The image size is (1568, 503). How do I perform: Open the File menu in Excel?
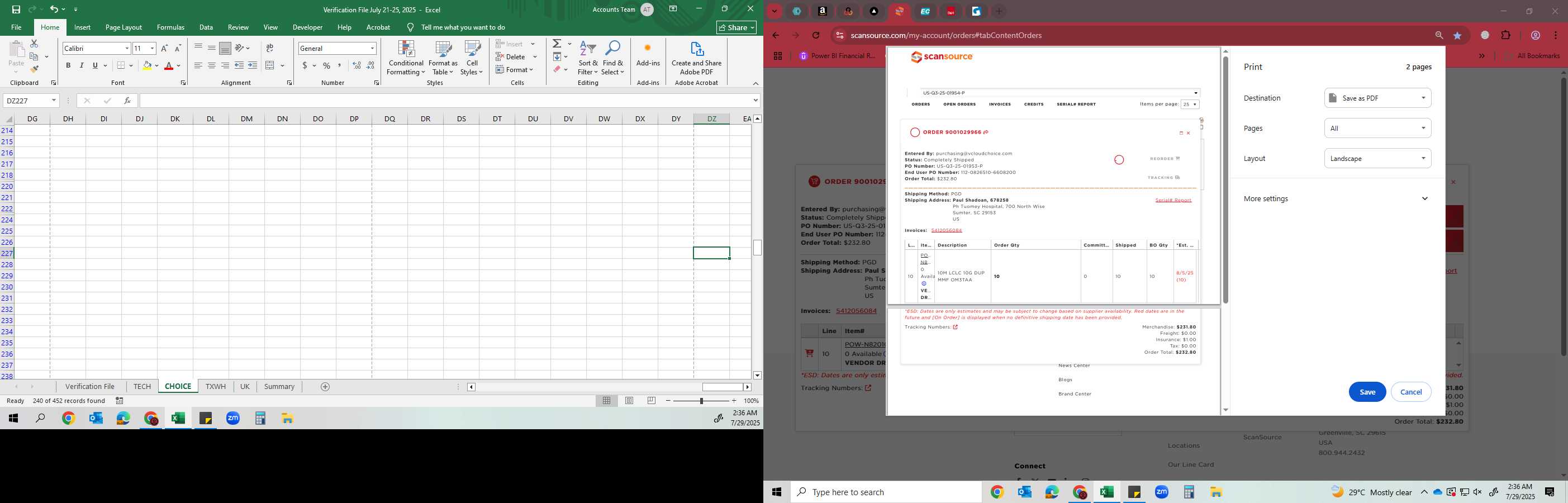coord(16,27)
